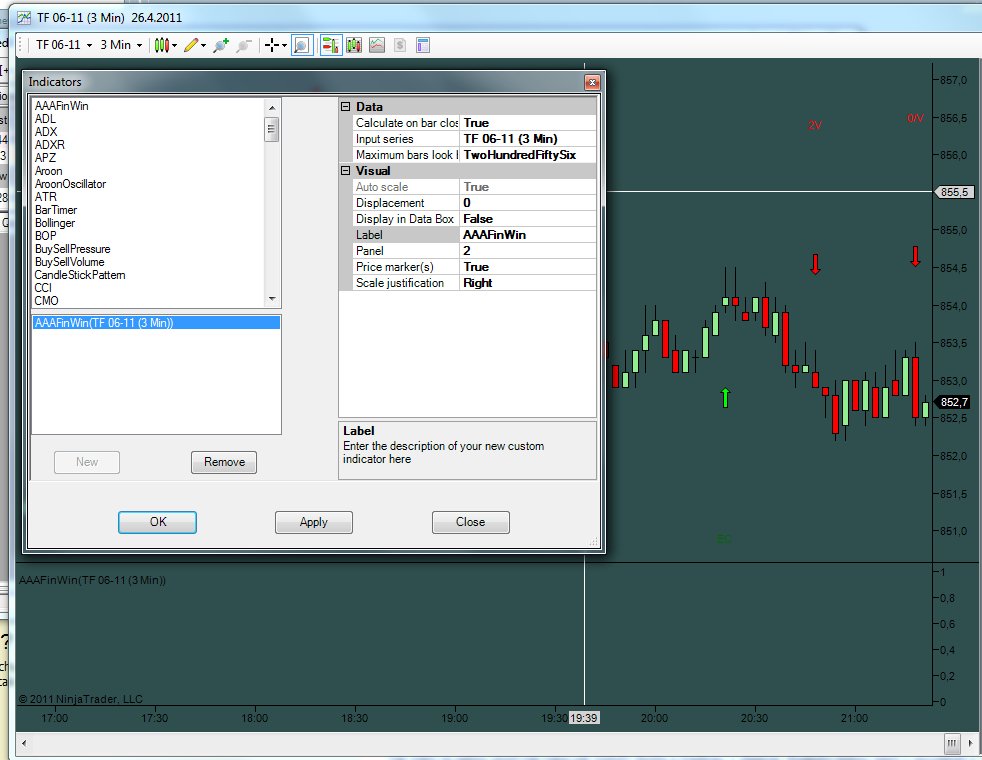Open the data series candlestick icon

[x=354, y=45]
